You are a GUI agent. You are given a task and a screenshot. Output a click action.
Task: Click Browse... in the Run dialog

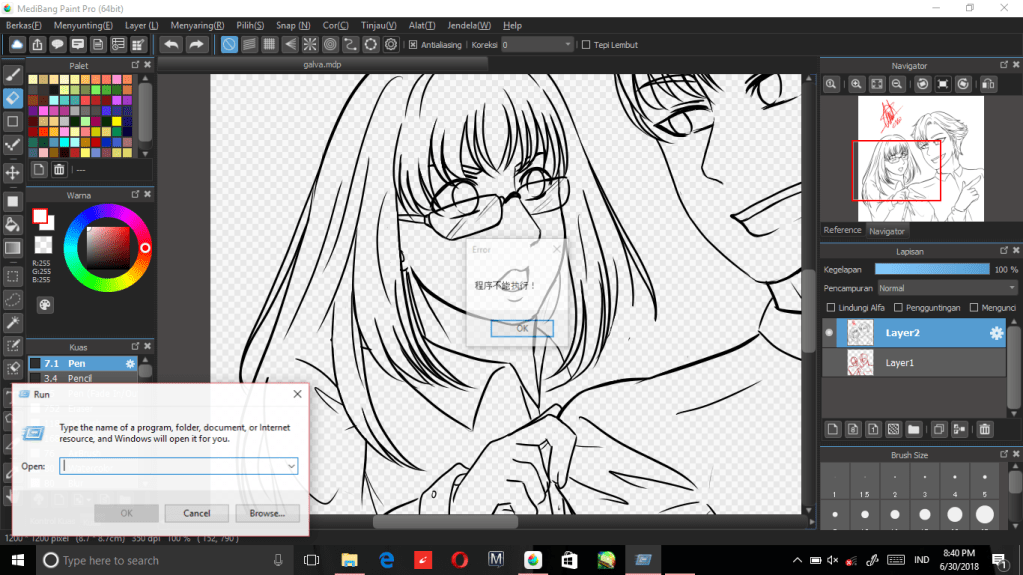tap(267, 513)
